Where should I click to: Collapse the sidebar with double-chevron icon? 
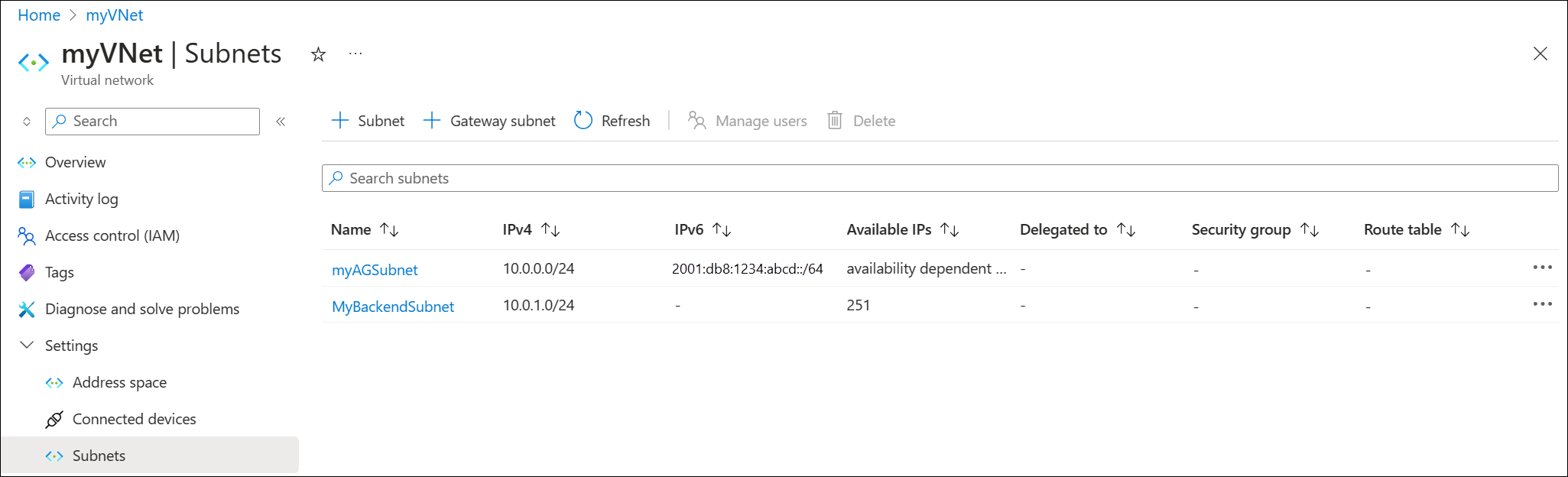pos(281,122)
